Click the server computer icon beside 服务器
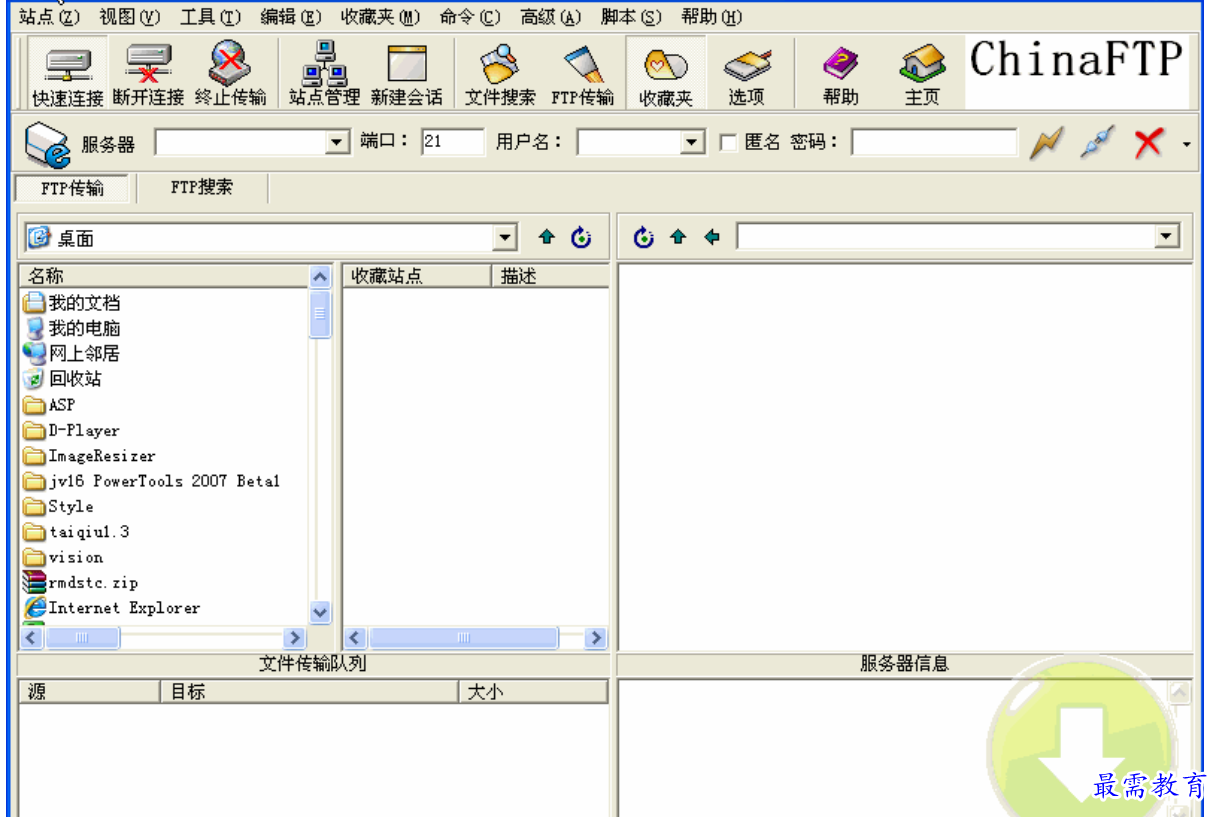Viewport: 1215px width, 817px height. point(48,144)
